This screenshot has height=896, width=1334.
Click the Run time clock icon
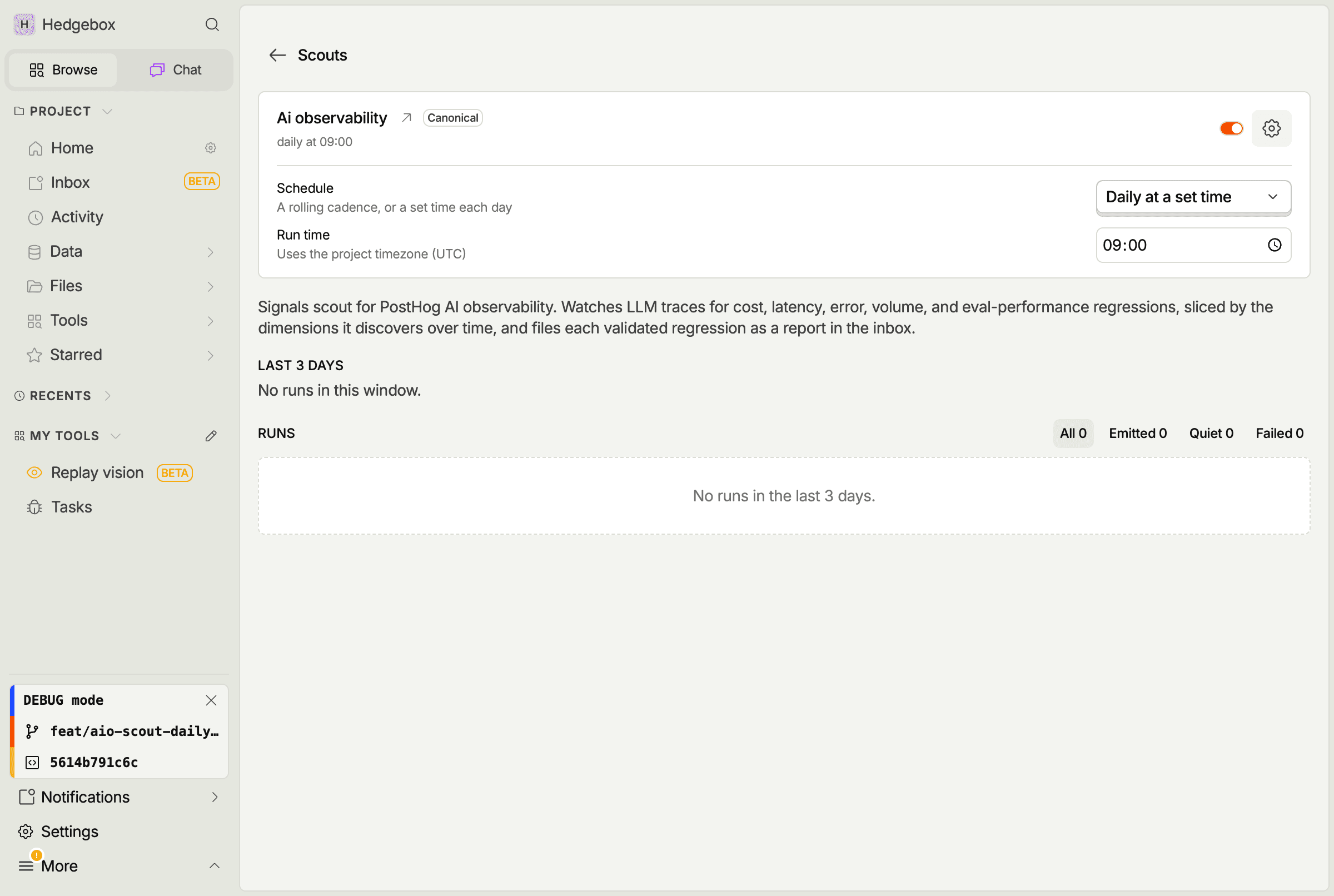1275,245
